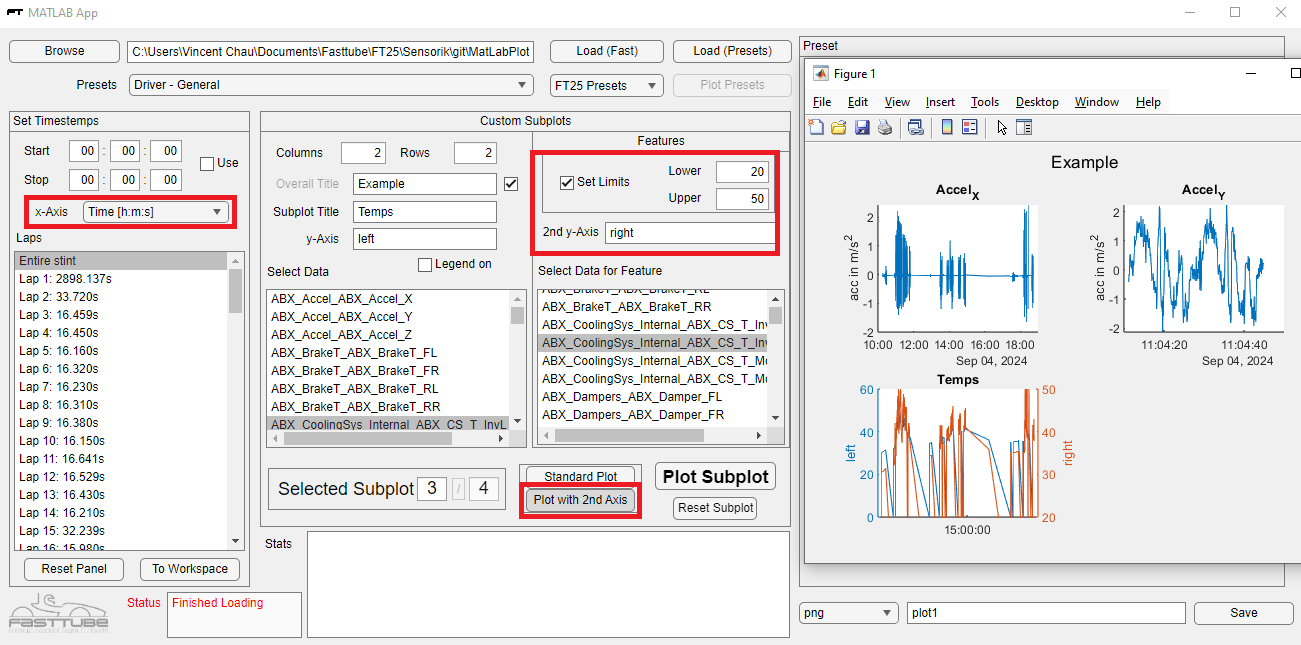1301x645 pixels.
Task: Print the figure using the printer icon
Action: coord(886,127)
